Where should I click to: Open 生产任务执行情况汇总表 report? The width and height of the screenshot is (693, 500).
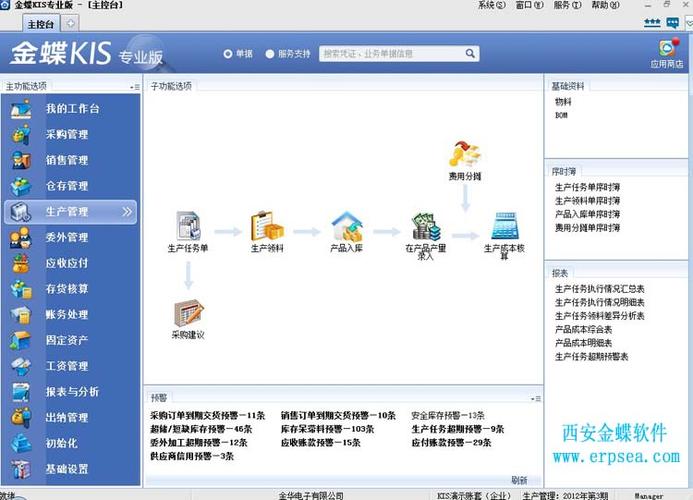click(x=600, y=289)
